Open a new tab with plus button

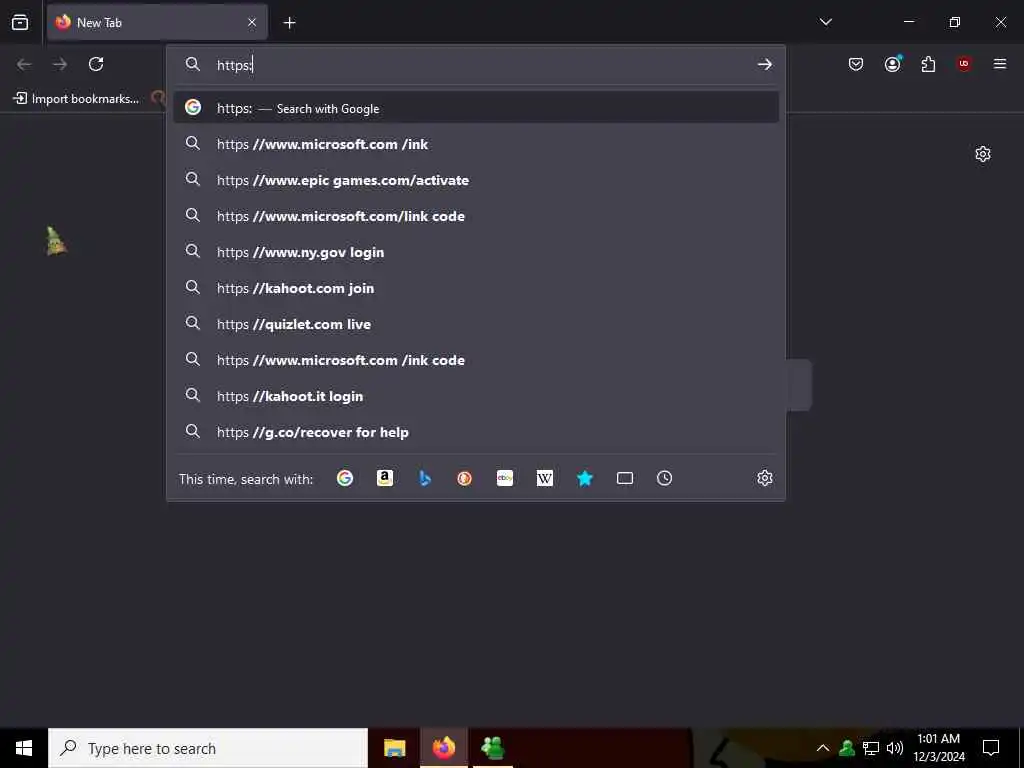pos(289,23)
